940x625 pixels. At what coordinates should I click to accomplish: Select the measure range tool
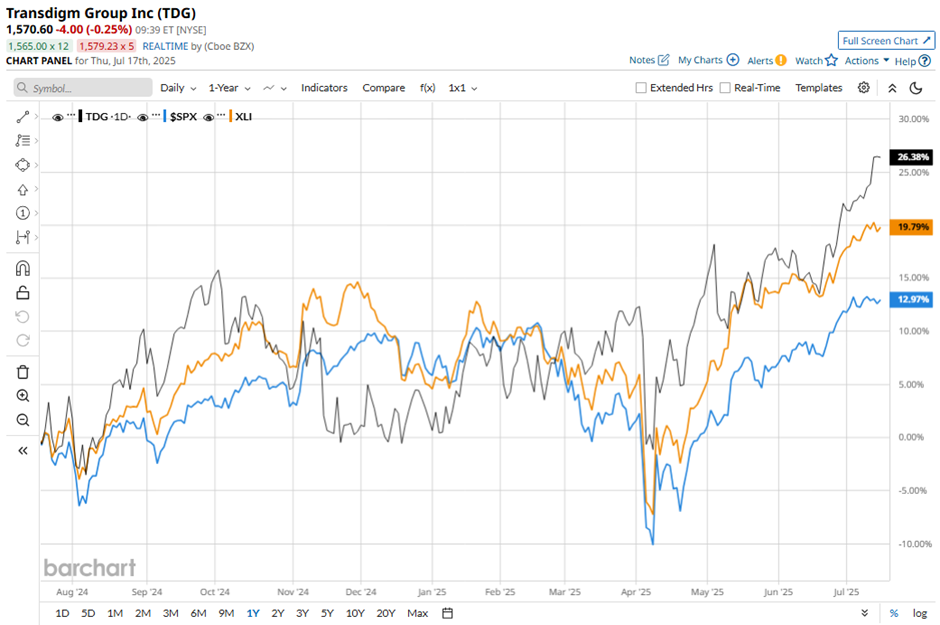click(x=23, y=237)
